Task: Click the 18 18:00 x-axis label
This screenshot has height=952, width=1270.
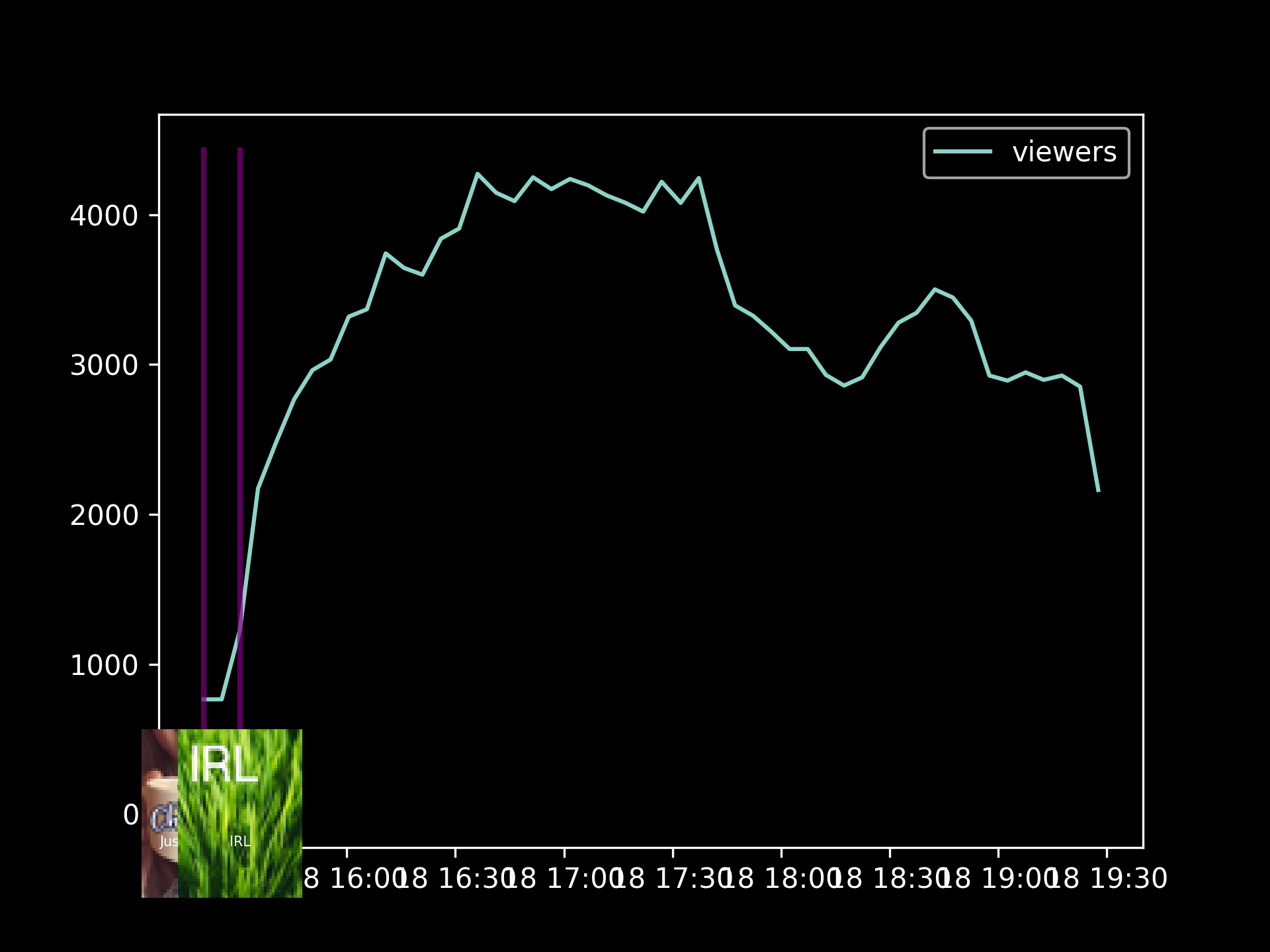Action: (x=783, y=879)
